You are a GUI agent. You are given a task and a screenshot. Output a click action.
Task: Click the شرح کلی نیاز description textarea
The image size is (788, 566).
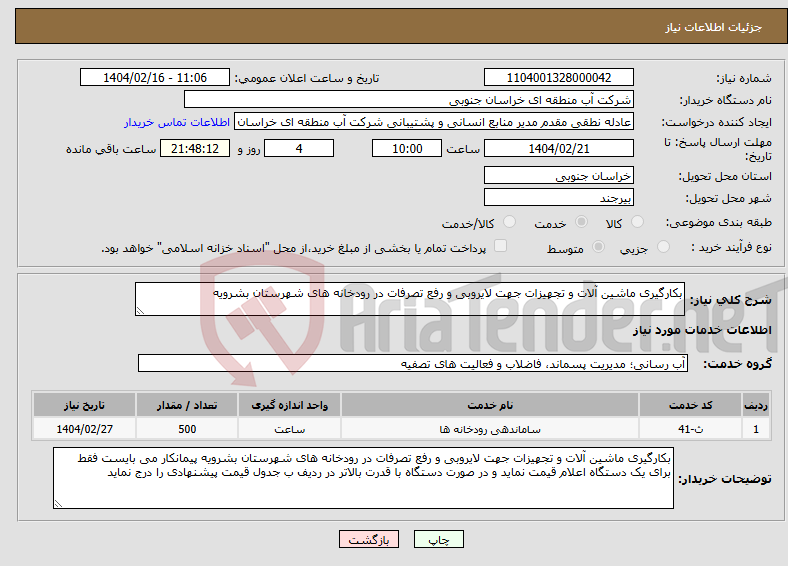tap(410, 299)
